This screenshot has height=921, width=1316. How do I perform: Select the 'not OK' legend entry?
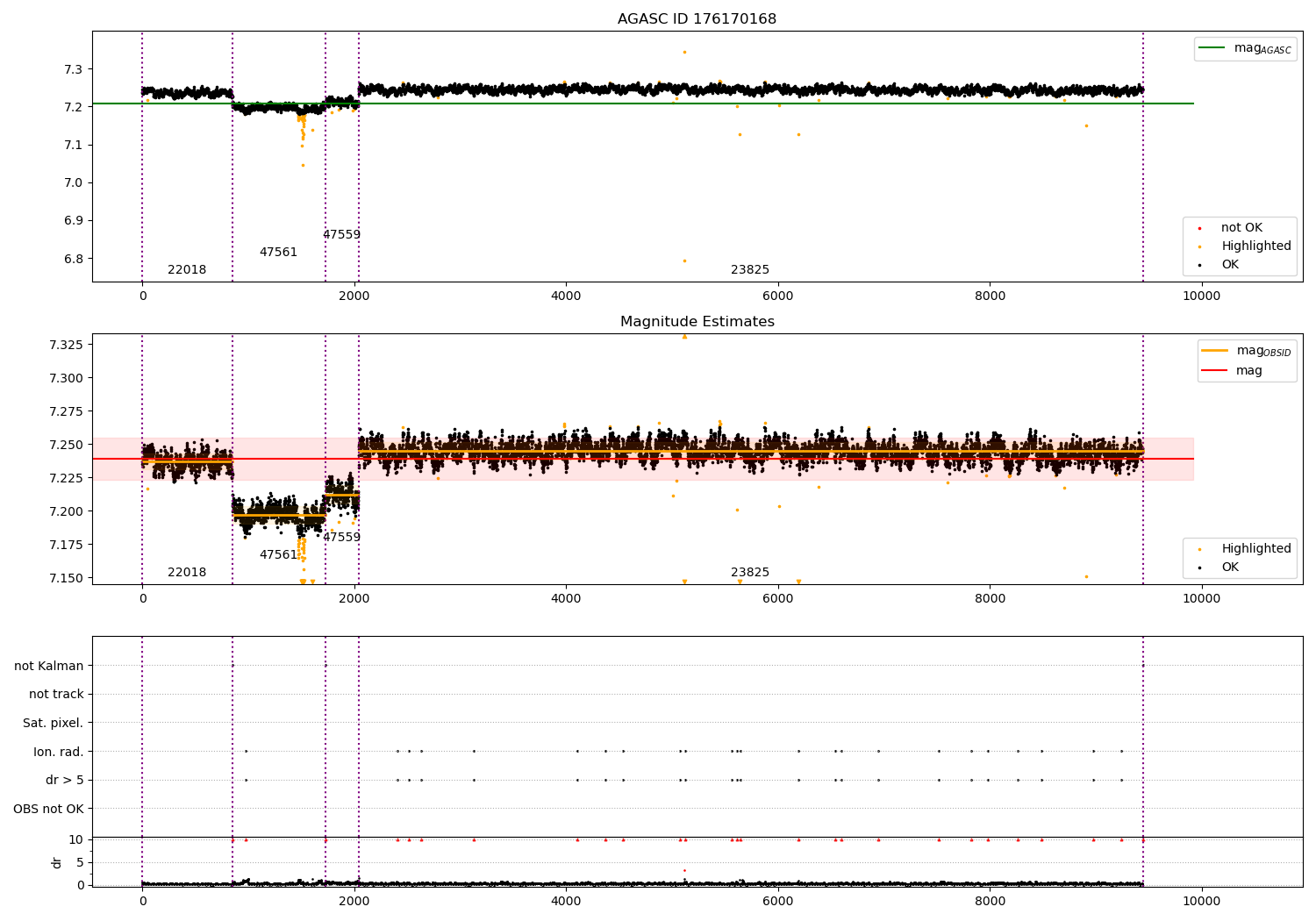pos(1241,227)
